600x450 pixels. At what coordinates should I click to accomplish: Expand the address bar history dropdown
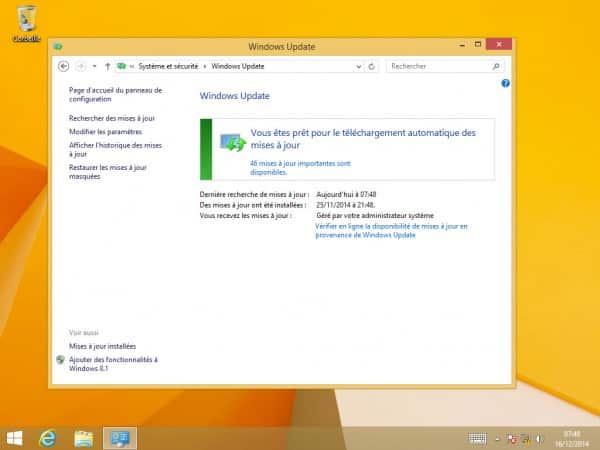(358, 66)
